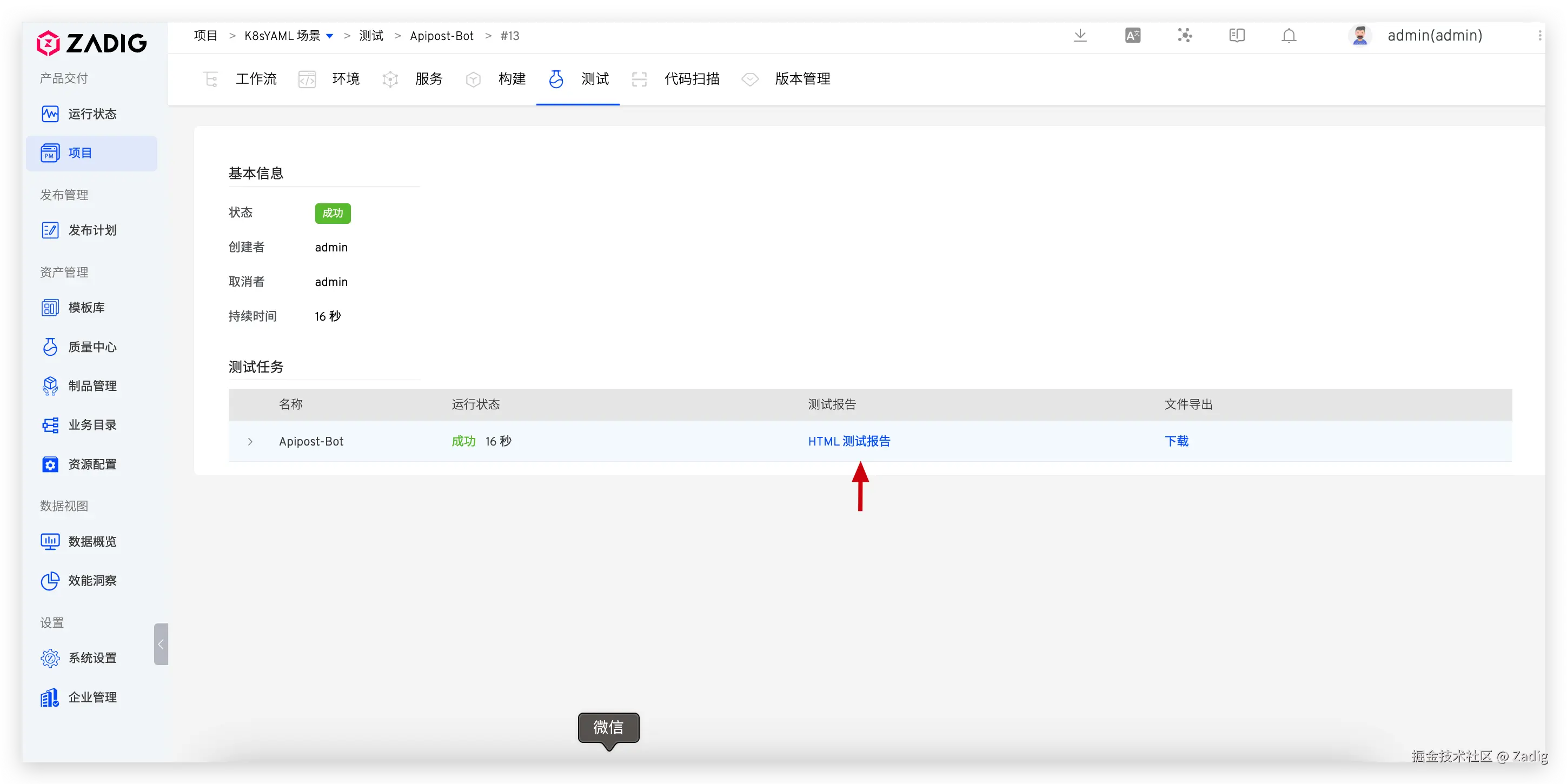Open the HTML 测试报告 link
This screenshot has height=784, width=1567.
848,442
